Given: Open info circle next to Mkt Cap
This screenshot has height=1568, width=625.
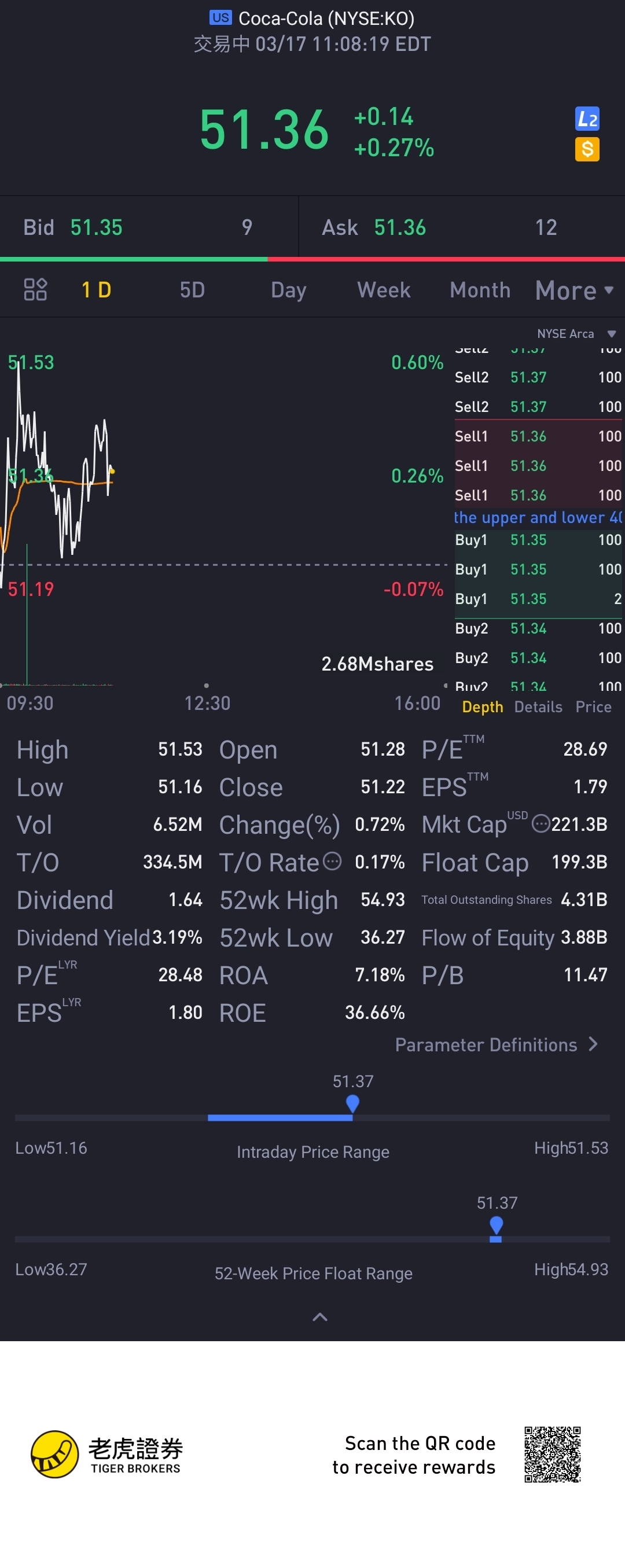Looking at the screenshot, I should (541, 823).
